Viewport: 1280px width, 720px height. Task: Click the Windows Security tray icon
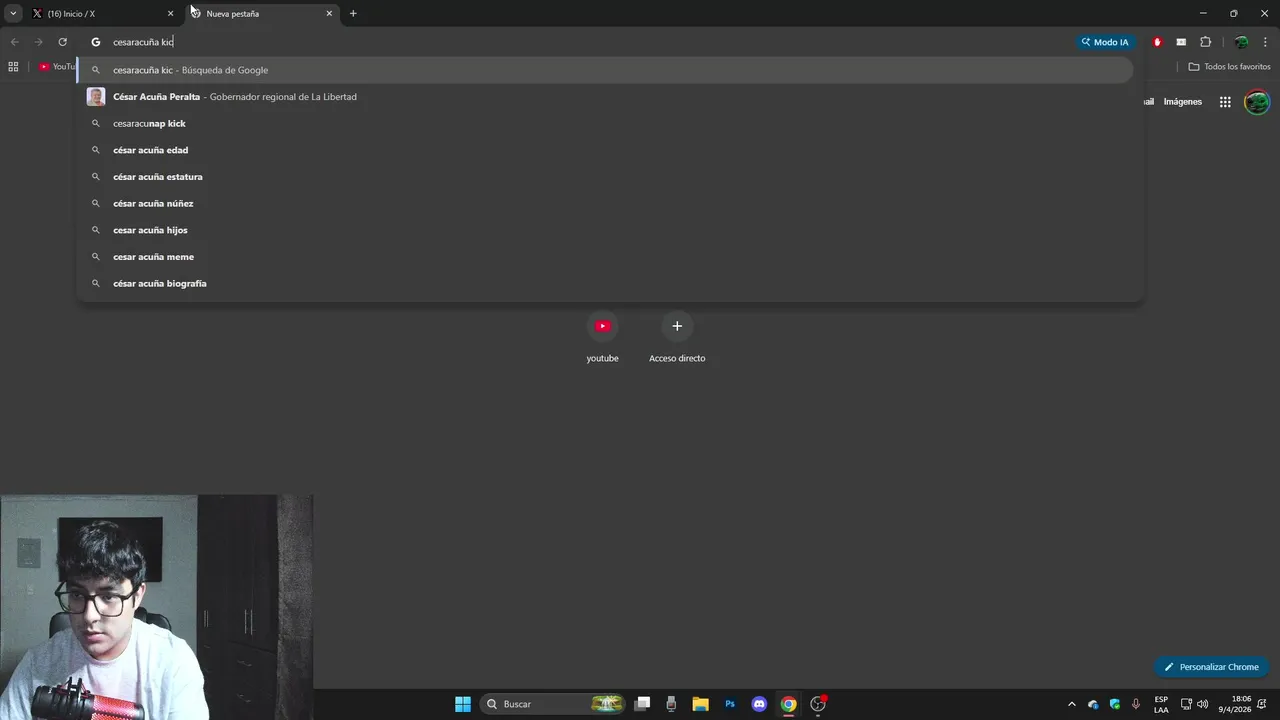click(x=1115, y=704)
